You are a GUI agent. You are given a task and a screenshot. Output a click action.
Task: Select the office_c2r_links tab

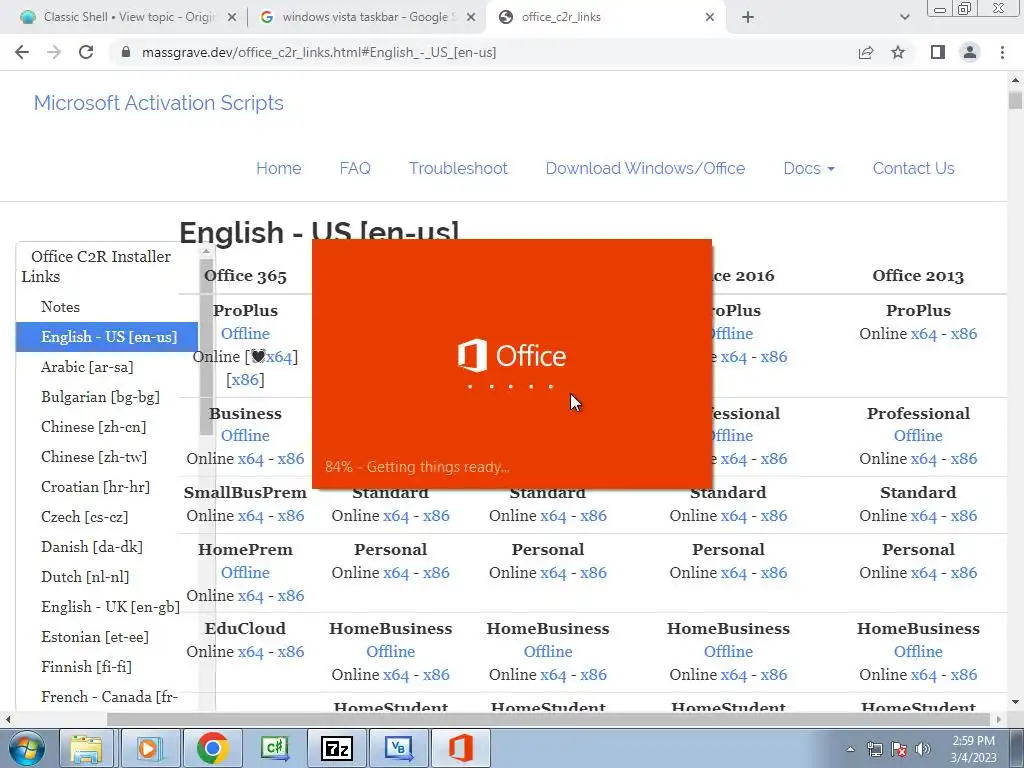coord(607,17)
